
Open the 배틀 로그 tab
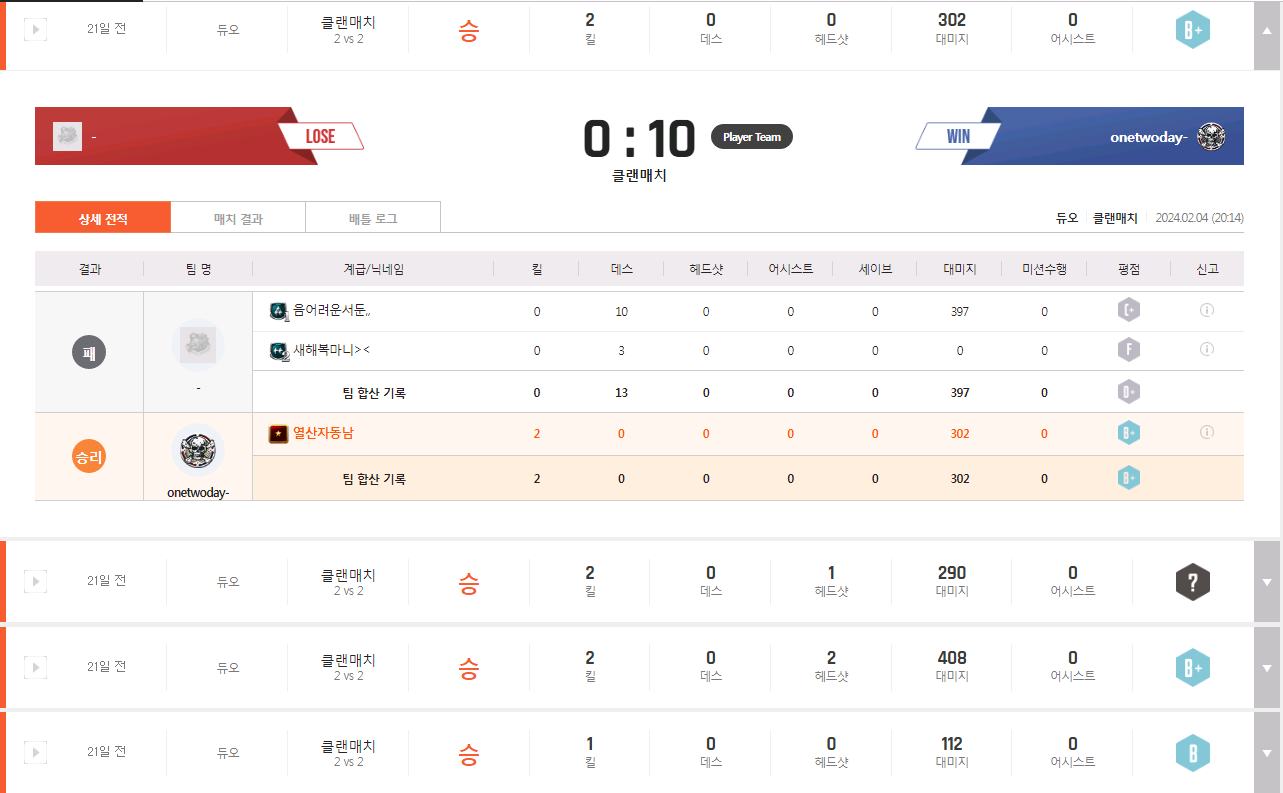[x=373, y=218]
